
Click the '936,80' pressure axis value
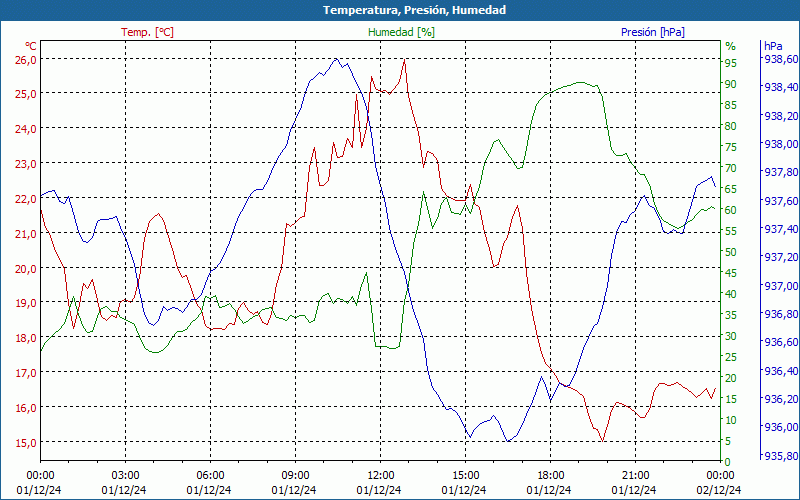780,314
